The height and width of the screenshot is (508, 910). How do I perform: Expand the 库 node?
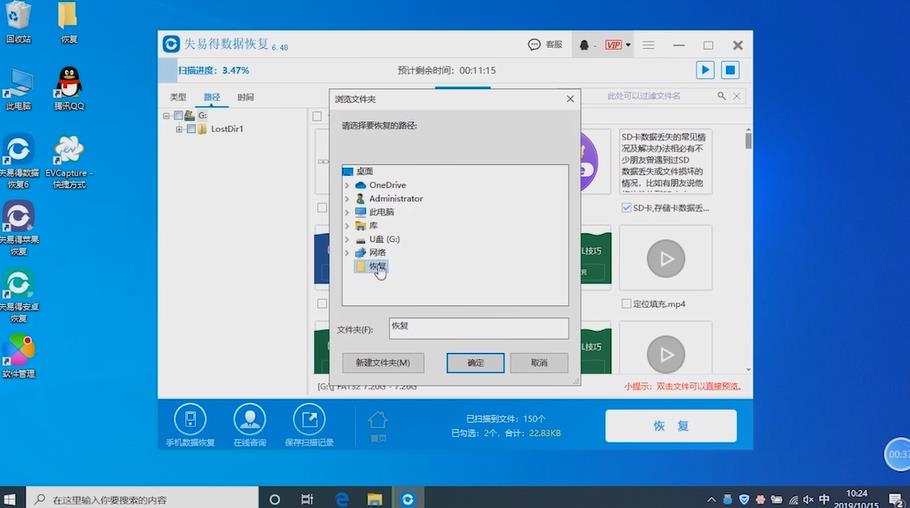click(347, 225)
